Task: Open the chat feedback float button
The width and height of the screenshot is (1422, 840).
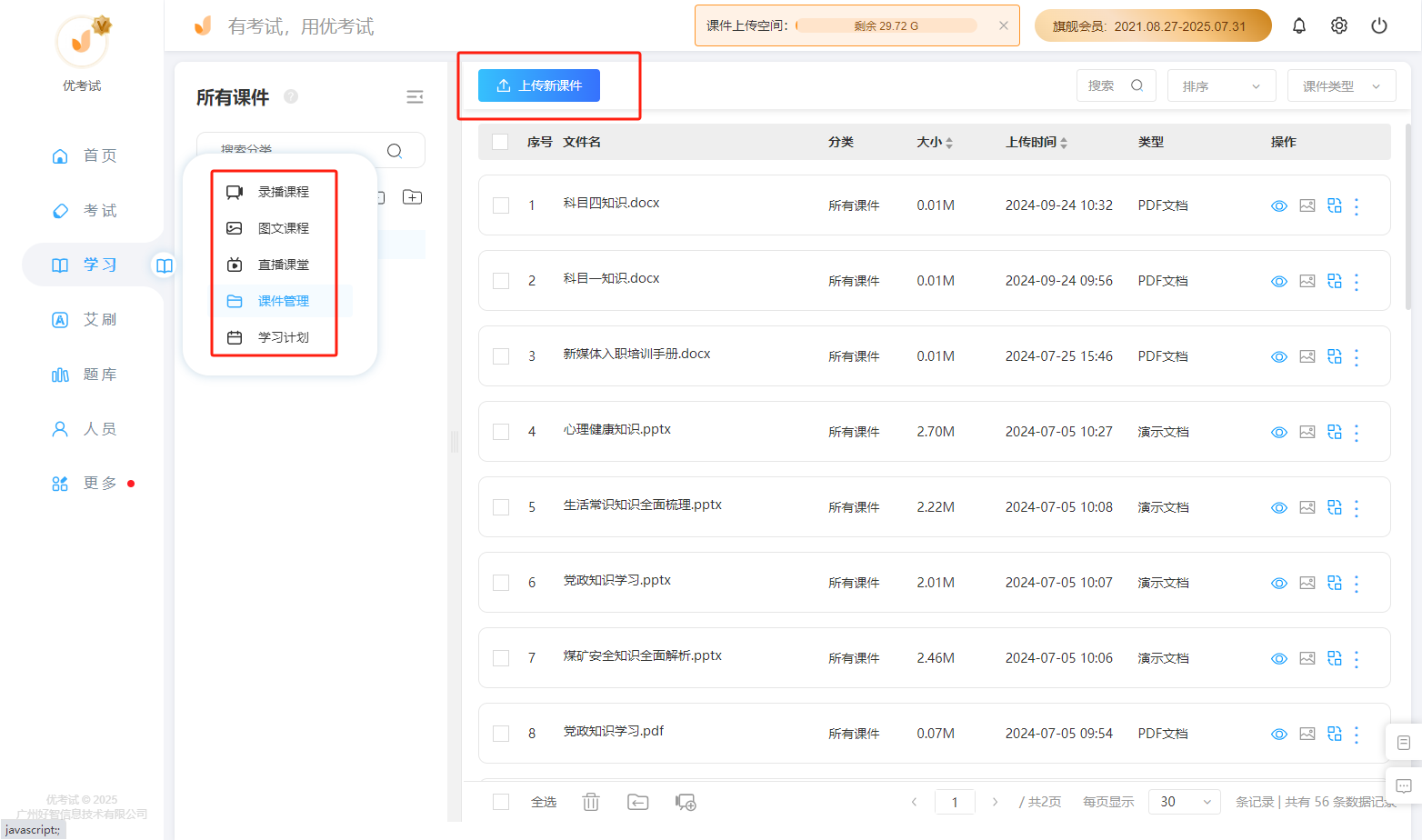Action: coord(1404,785)
